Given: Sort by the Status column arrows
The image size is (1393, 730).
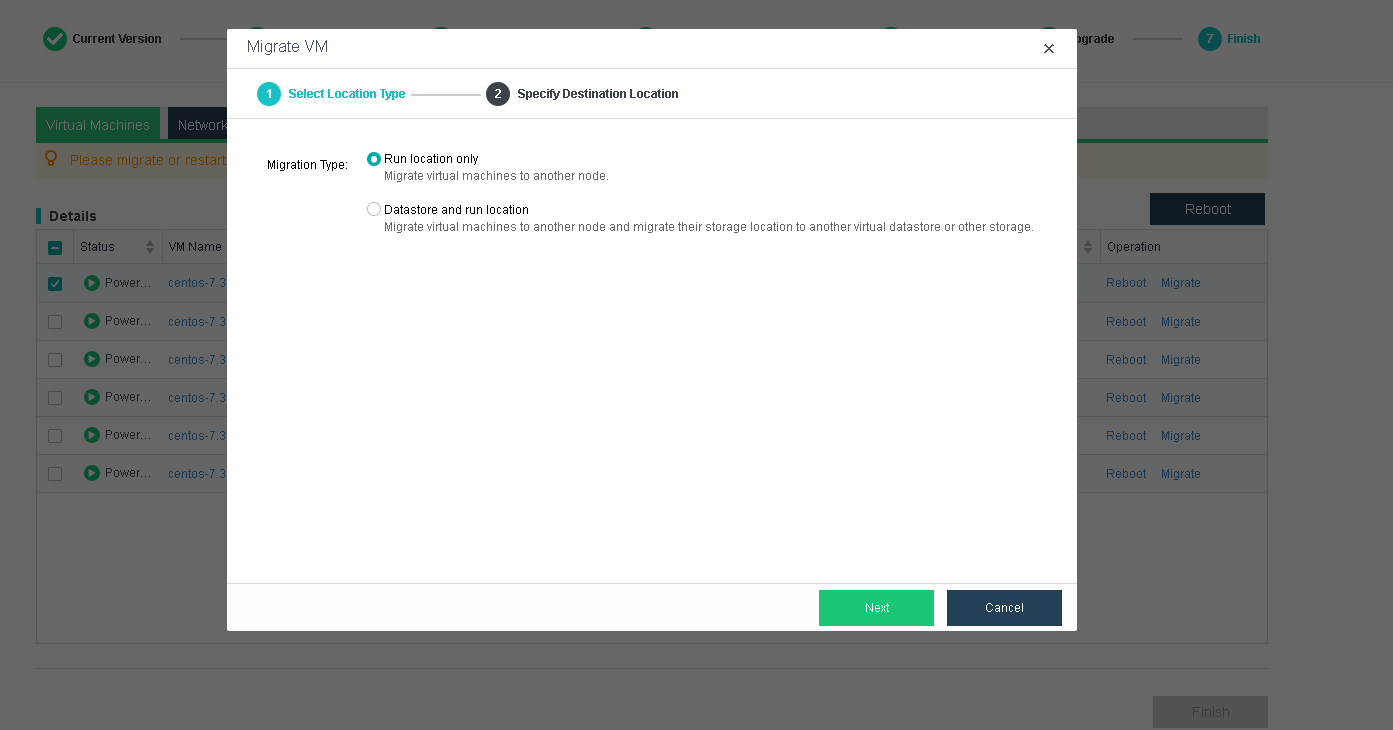Looking at the screenshot, I should pos(150,247).
